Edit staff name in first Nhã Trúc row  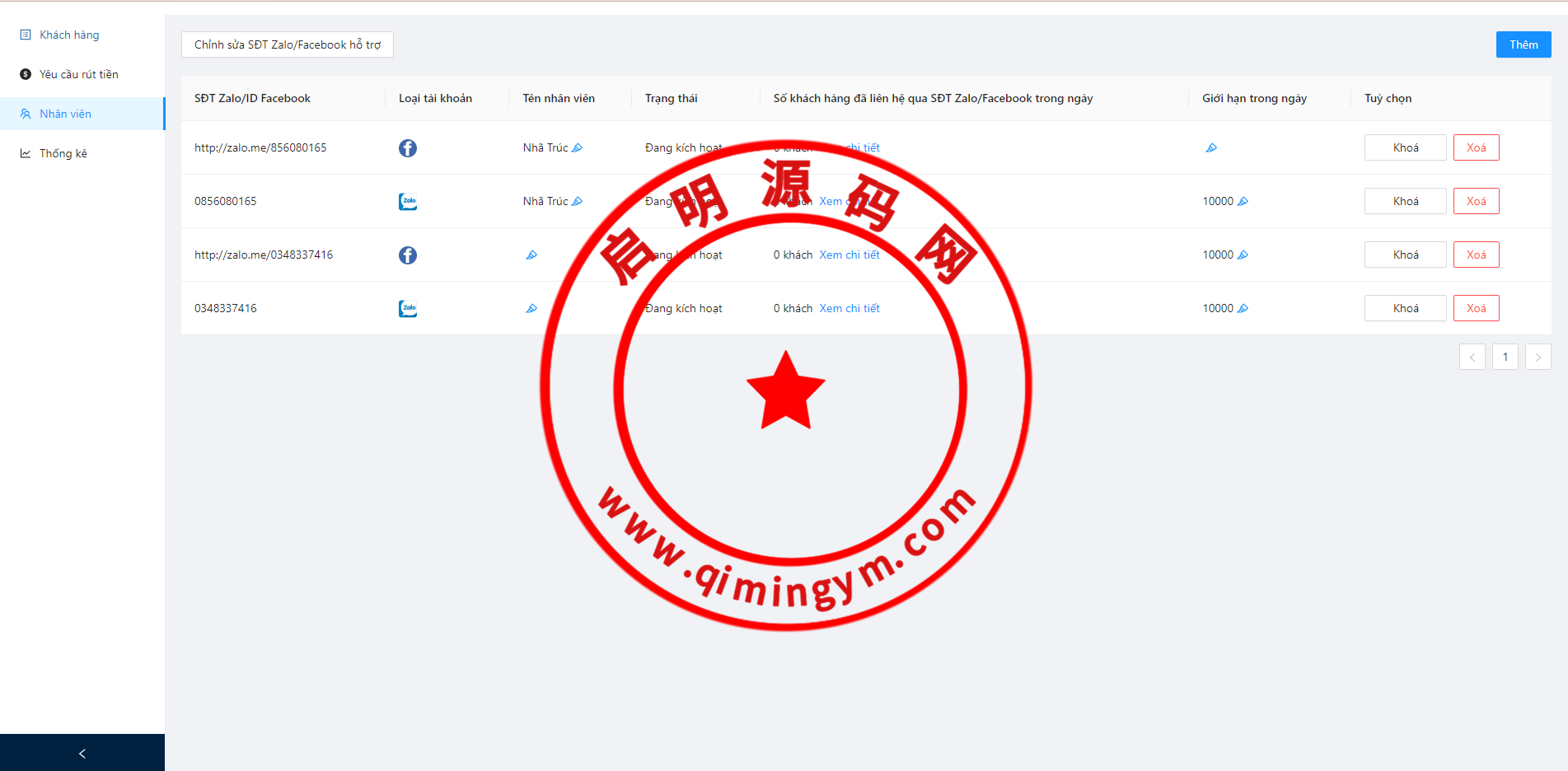(x=577, y=148)
